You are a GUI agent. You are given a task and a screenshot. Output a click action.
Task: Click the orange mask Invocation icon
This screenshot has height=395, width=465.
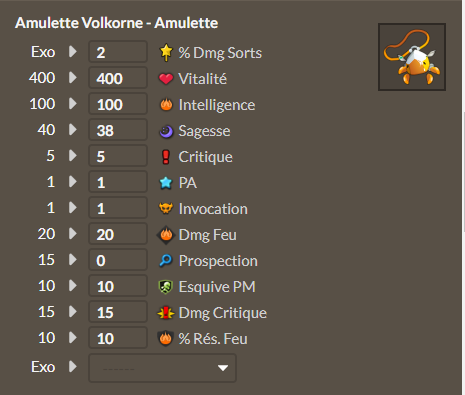[x=166, y=209]
